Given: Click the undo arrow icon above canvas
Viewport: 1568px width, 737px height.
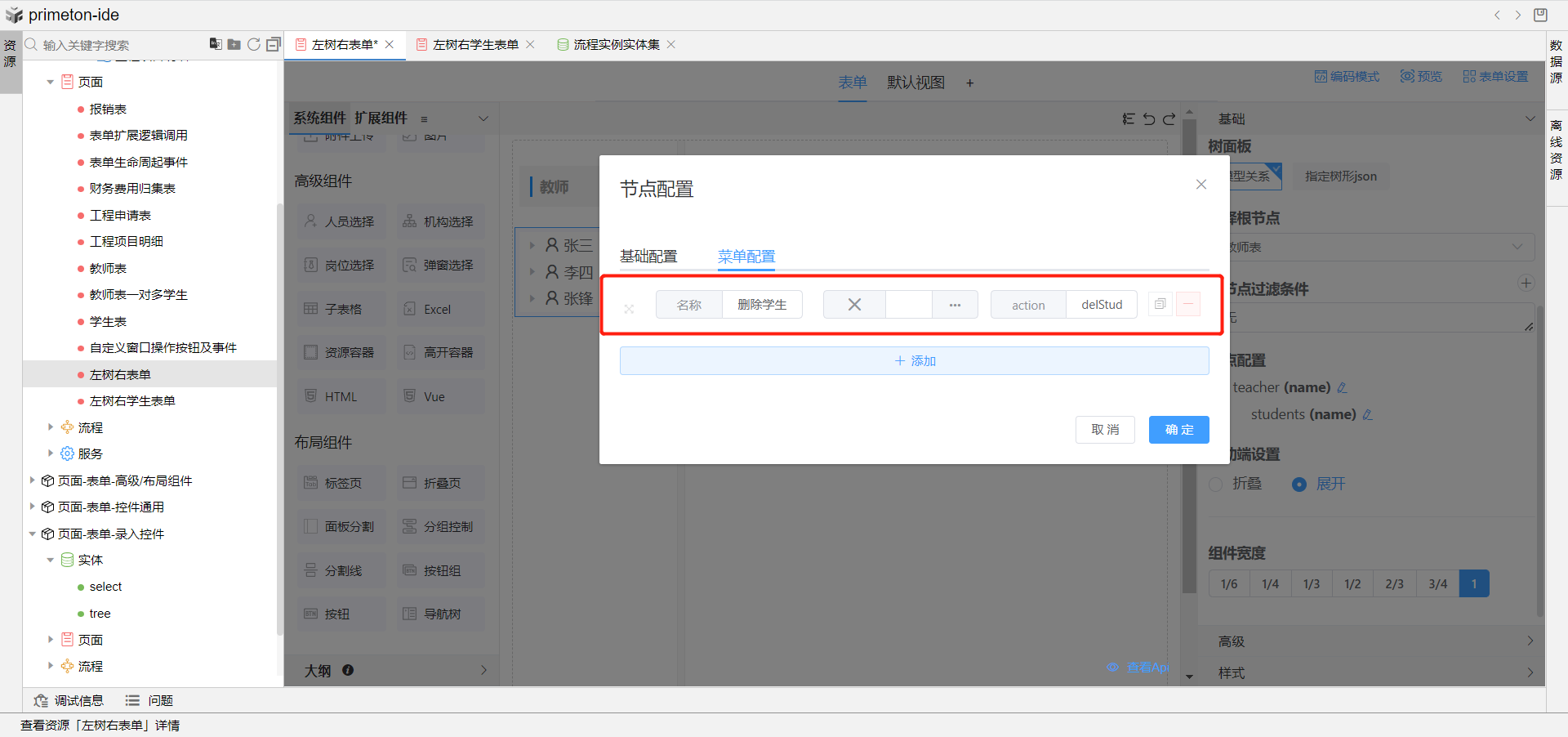Looking at the screenshot, I should click(1149, 119).
